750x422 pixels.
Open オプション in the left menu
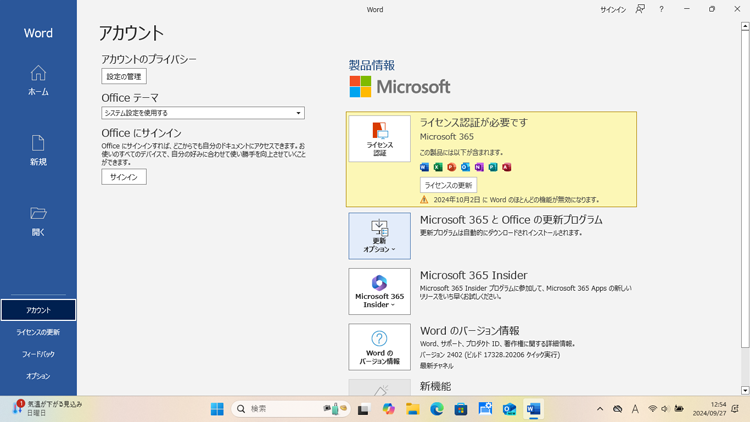pos(38,376)
